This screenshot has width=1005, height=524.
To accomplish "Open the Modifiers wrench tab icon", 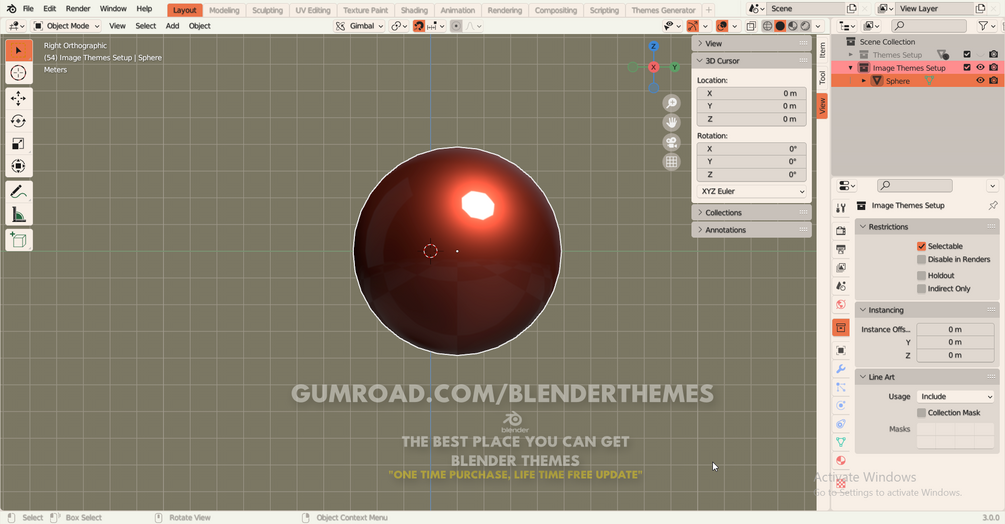I will pyautogui.click(x=841, y=369).
